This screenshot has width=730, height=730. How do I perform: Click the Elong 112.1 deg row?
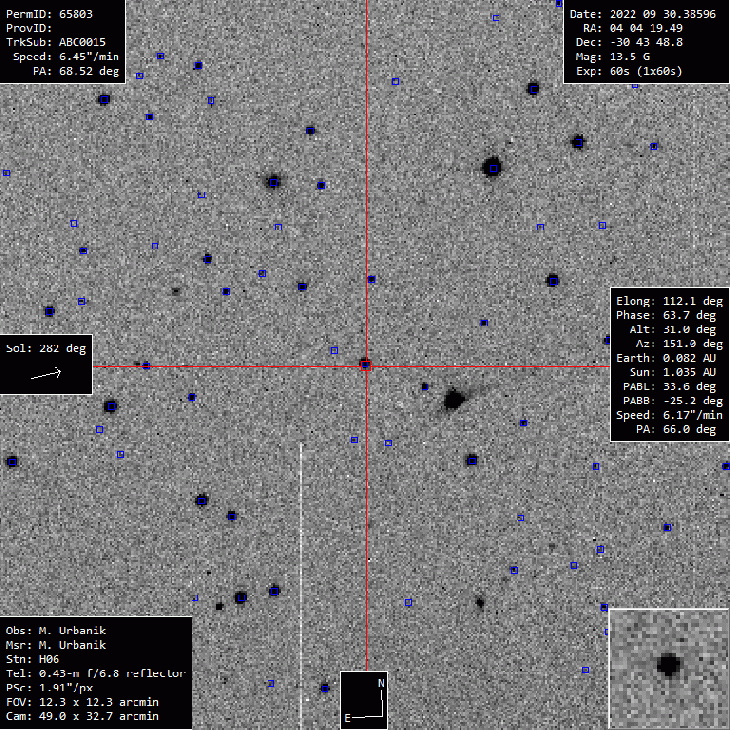[x=666, y=300]
